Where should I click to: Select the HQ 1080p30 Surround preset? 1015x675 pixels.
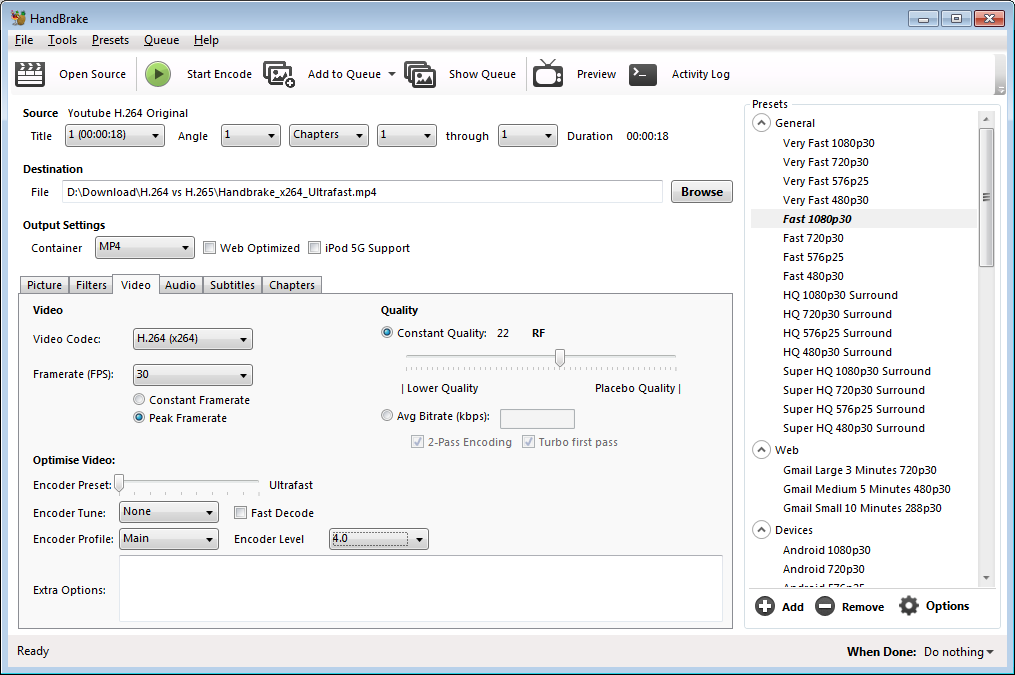coord(840,295)
